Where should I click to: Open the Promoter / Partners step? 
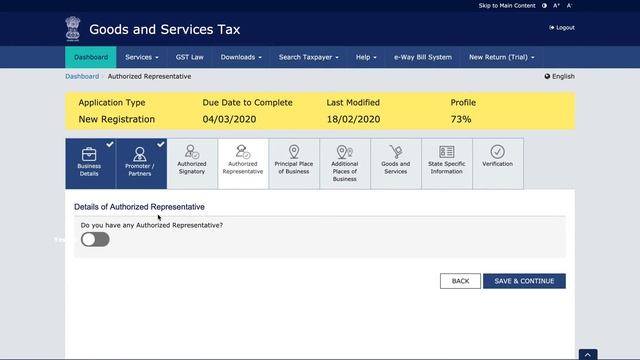[141, 163]
